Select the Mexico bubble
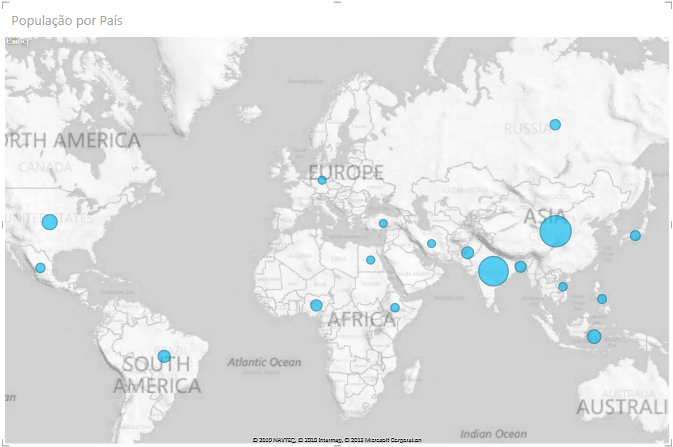Viewport: 673px width, 447px height. click(x=40, y=268)
